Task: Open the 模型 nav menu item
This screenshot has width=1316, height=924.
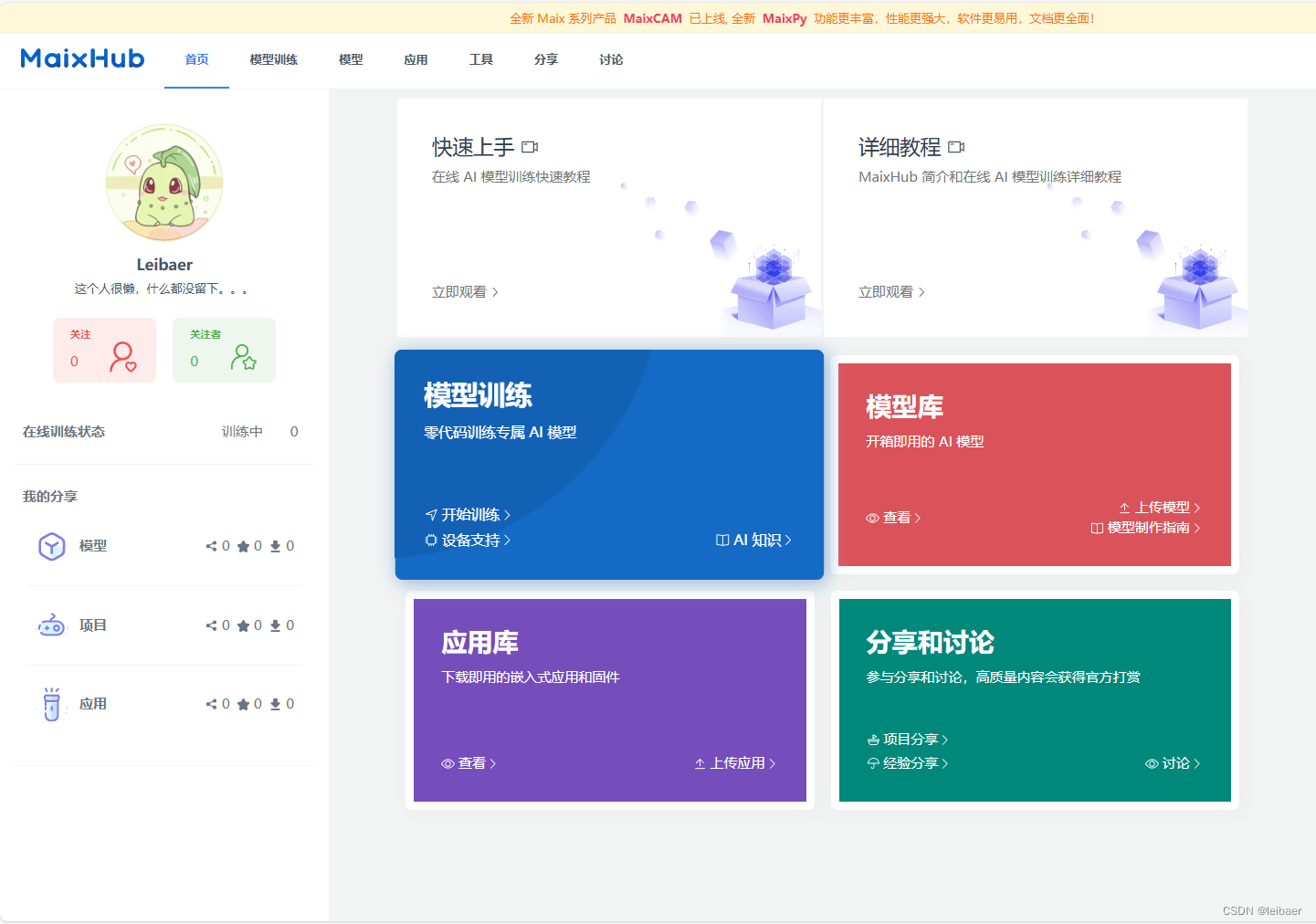Action: [x=351, y=59]
